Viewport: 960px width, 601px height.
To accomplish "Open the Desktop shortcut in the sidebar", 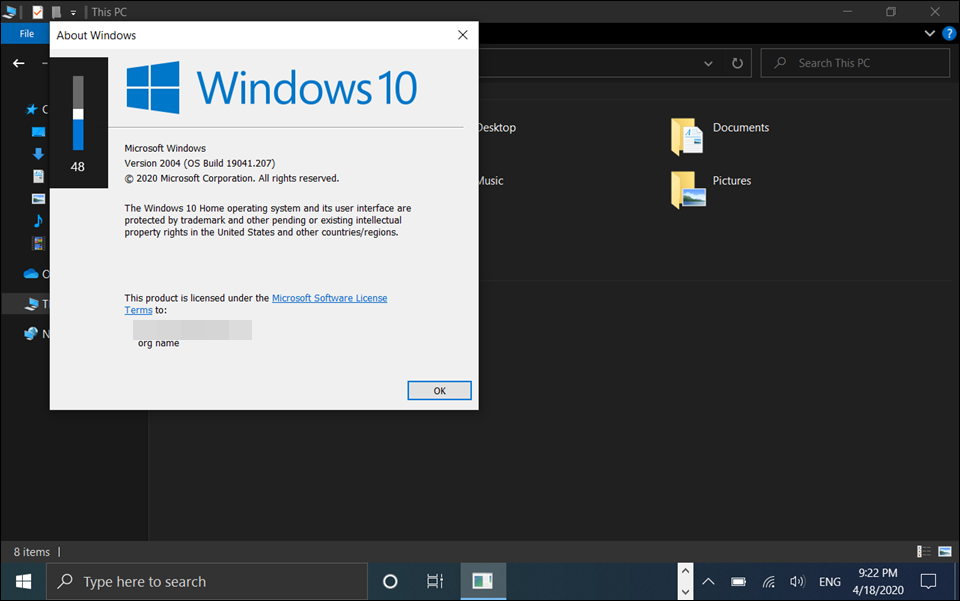I will pyautogui.click(x=38, y=132).
